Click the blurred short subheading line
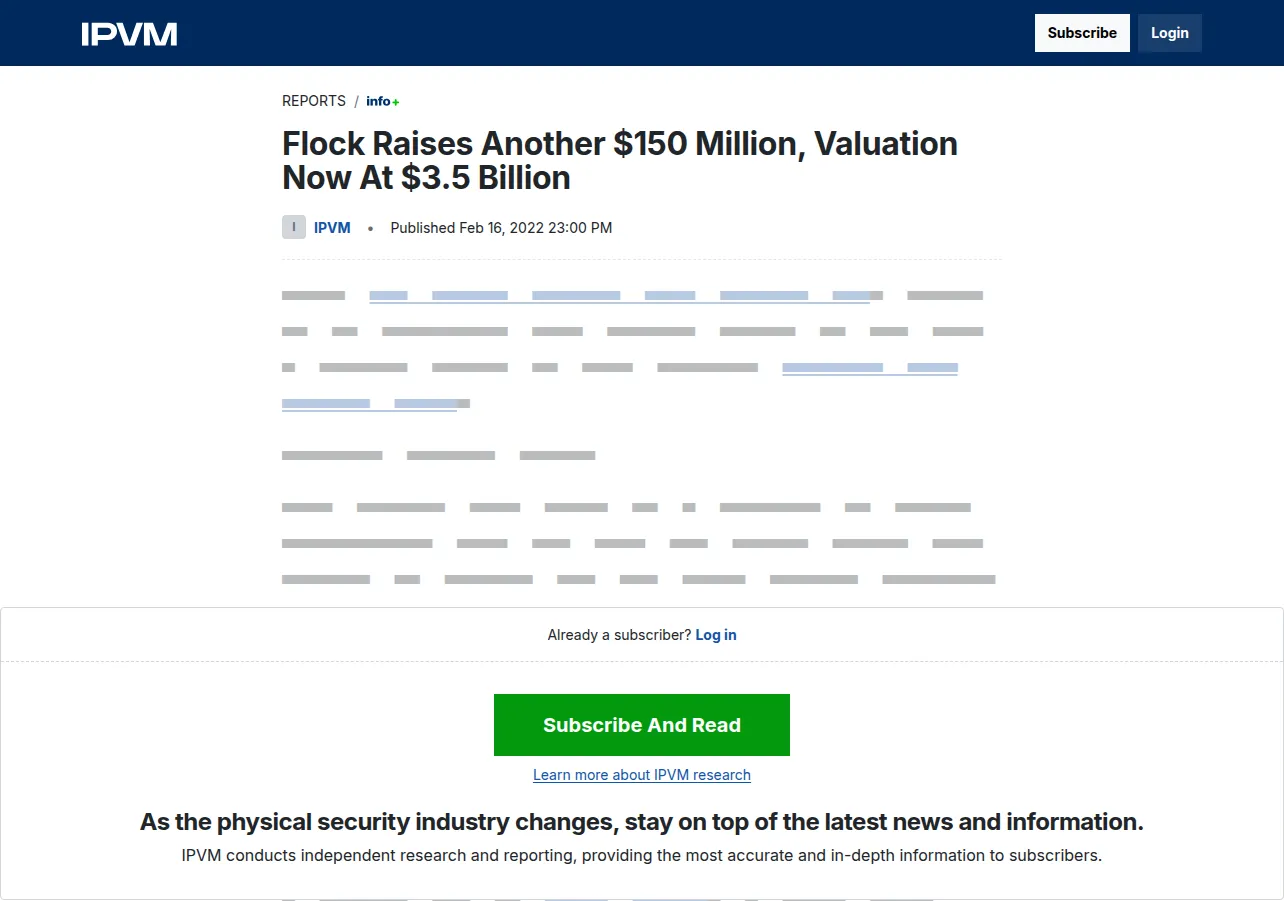1284x901 pixels. 438,456
